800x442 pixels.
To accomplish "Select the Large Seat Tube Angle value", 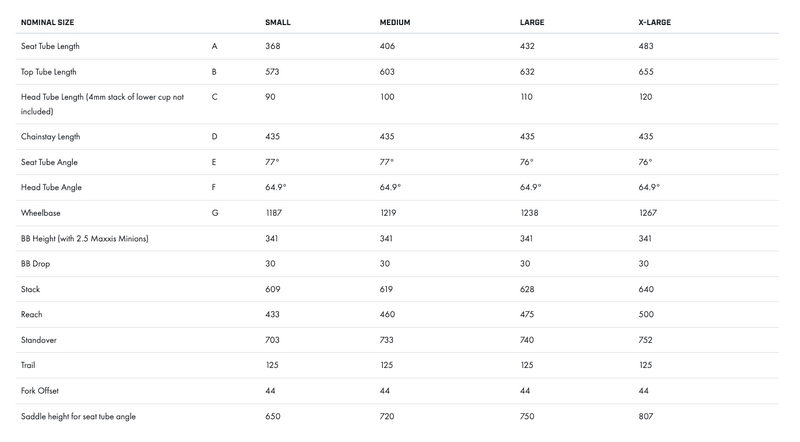I will coord(527,162).
